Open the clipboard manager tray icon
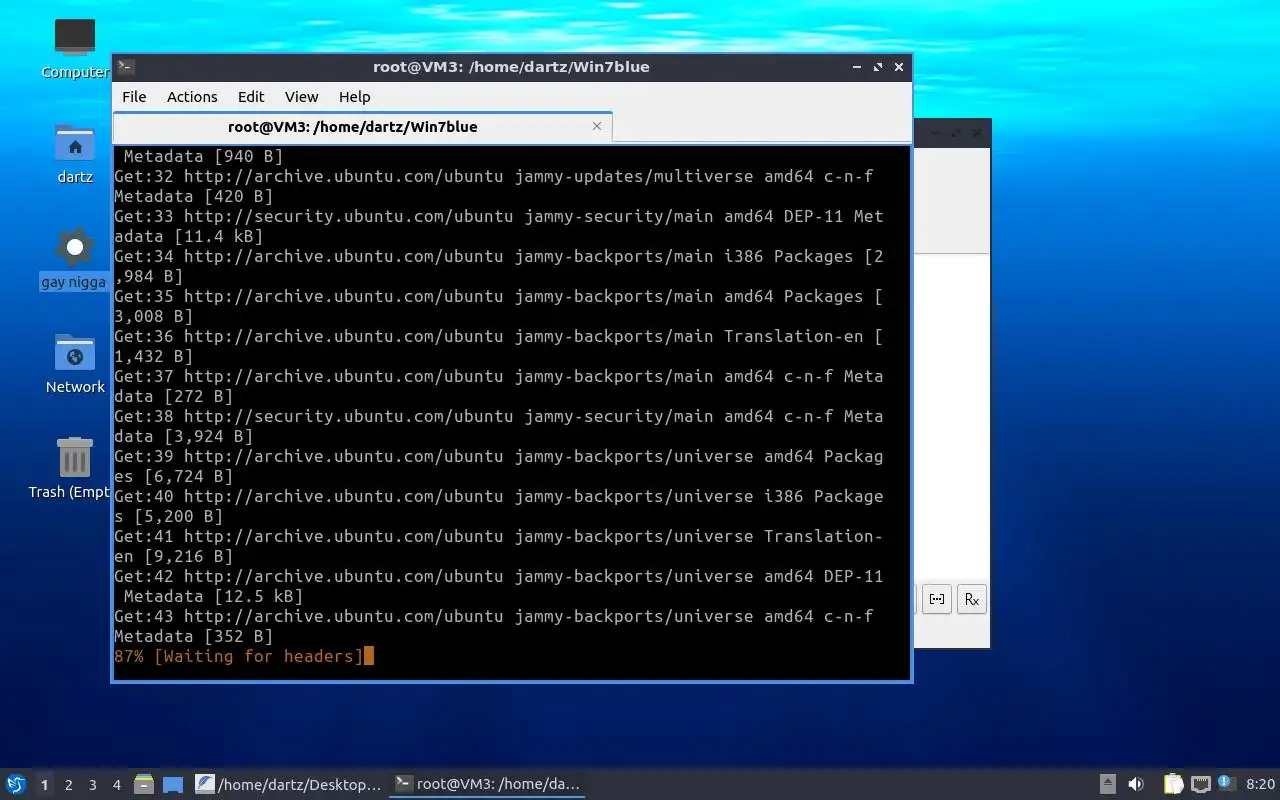This screenshot has height=800, width=1280. click(1173, 784)
